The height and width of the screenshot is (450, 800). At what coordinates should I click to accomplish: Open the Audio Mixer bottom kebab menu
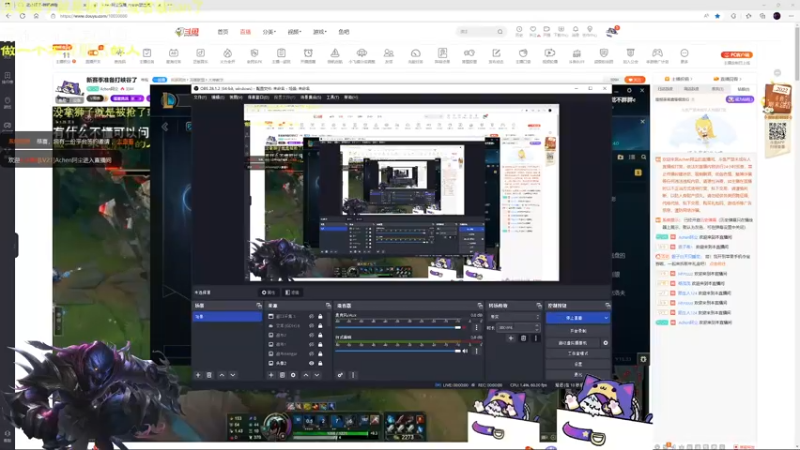(353, 375)
